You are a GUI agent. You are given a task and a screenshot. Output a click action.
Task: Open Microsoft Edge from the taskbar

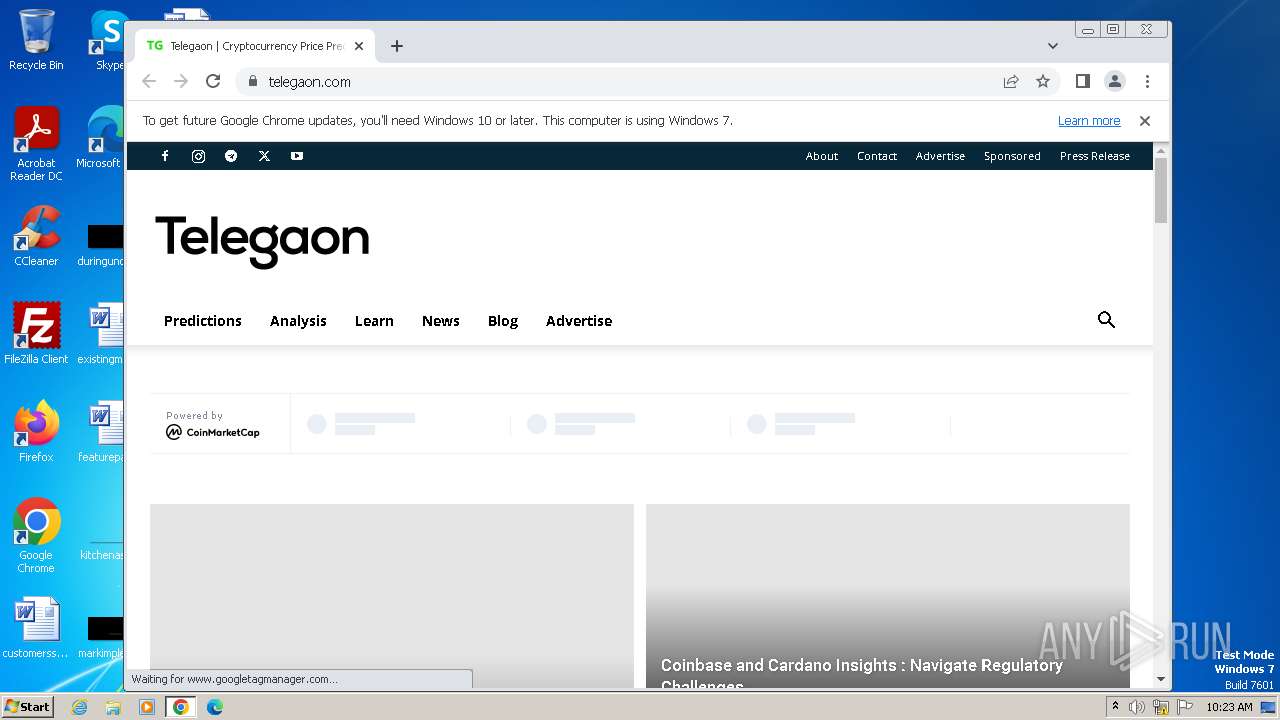coord(214,707)
